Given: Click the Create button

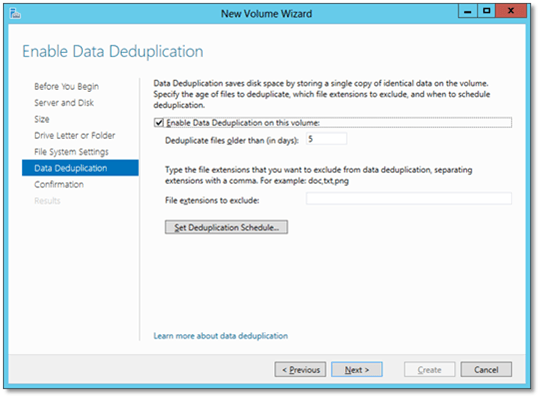Looking at the screenshot, I should [x=429, y=369].
